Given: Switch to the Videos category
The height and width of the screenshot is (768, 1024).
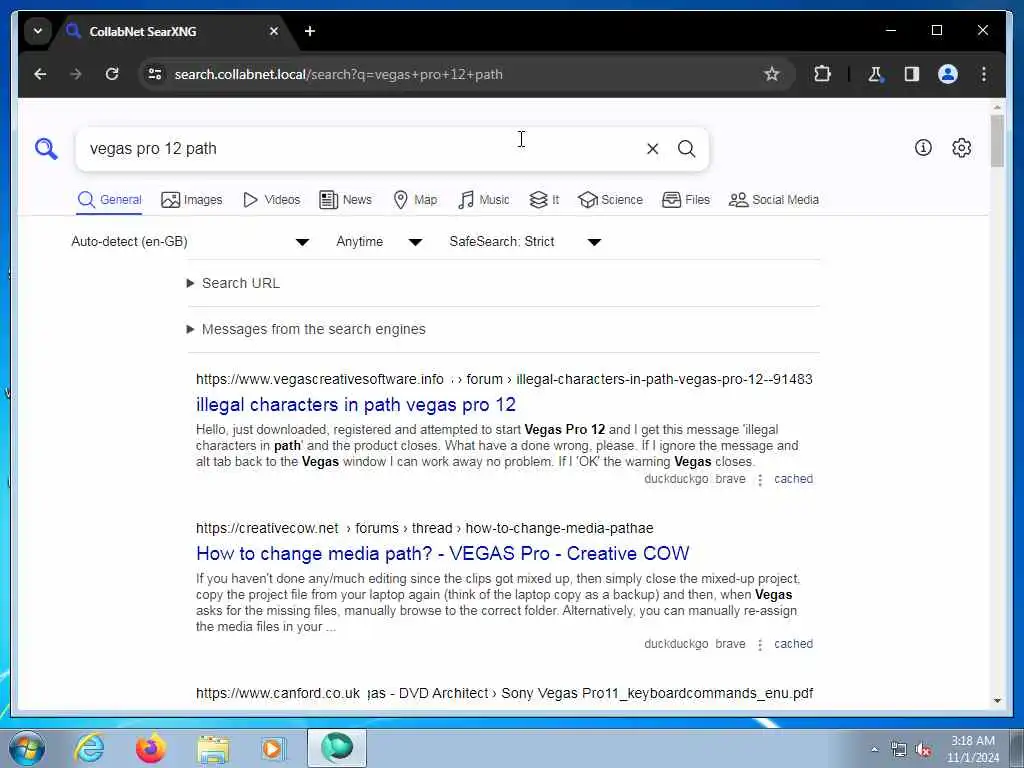Looking at the screenshot, I should pyautogui.click(x=272, y=200).
